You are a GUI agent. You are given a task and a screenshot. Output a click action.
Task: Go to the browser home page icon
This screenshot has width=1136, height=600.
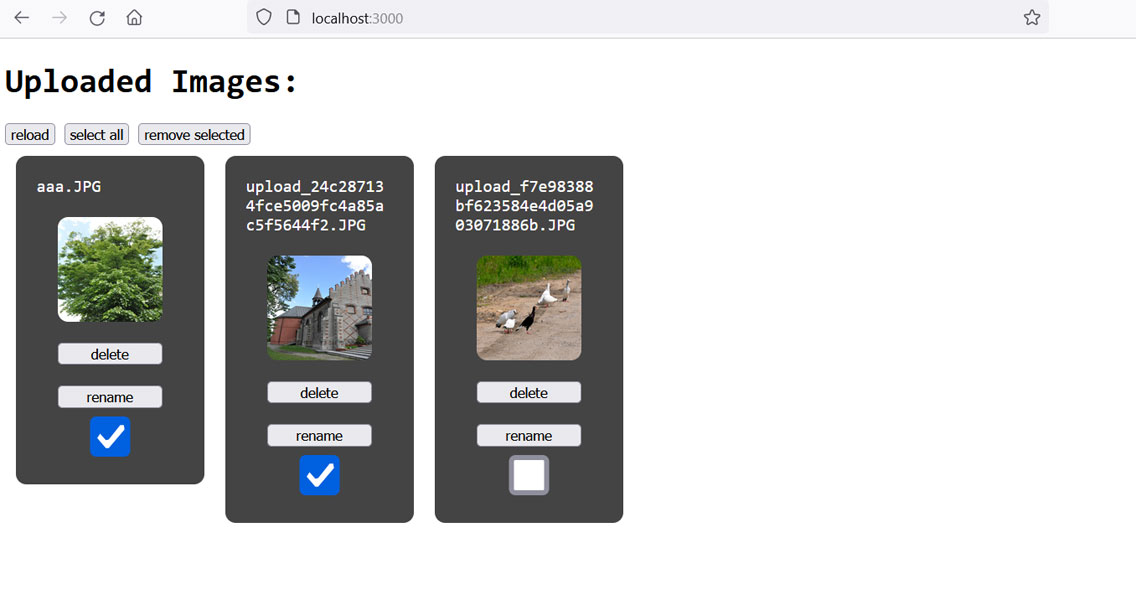134,18
